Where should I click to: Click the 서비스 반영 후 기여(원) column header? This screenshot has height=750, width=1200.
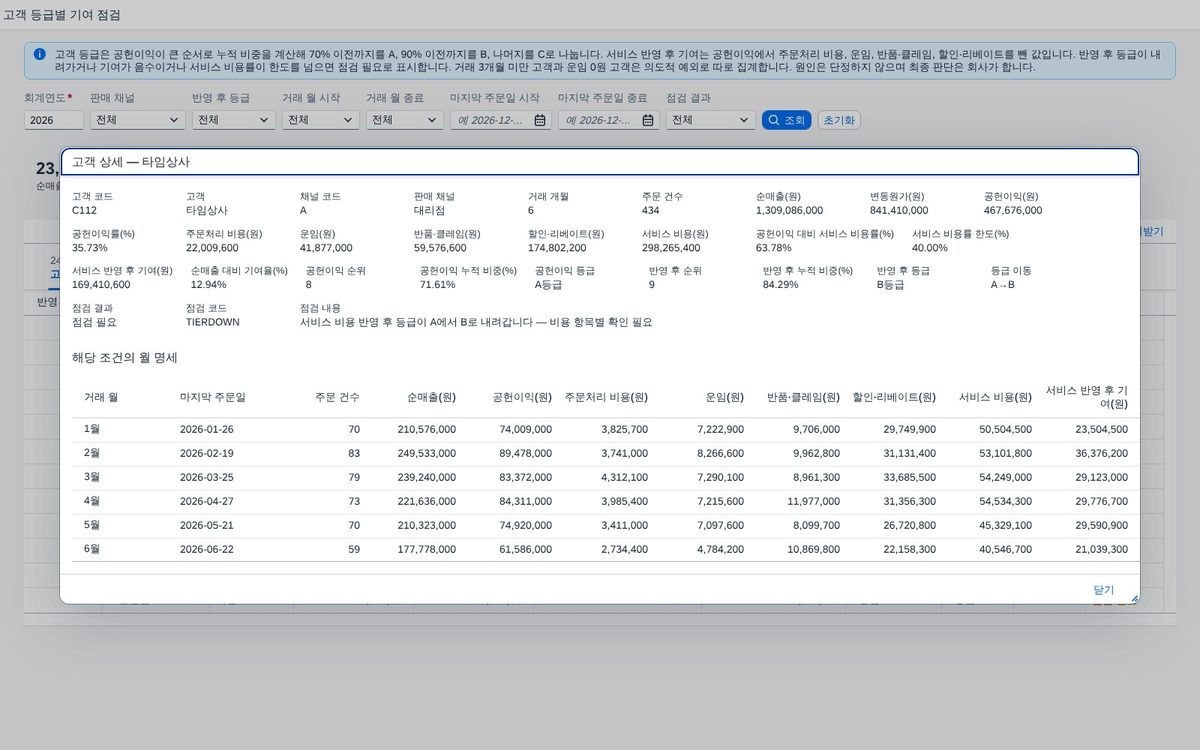(x=1086, y=397)
